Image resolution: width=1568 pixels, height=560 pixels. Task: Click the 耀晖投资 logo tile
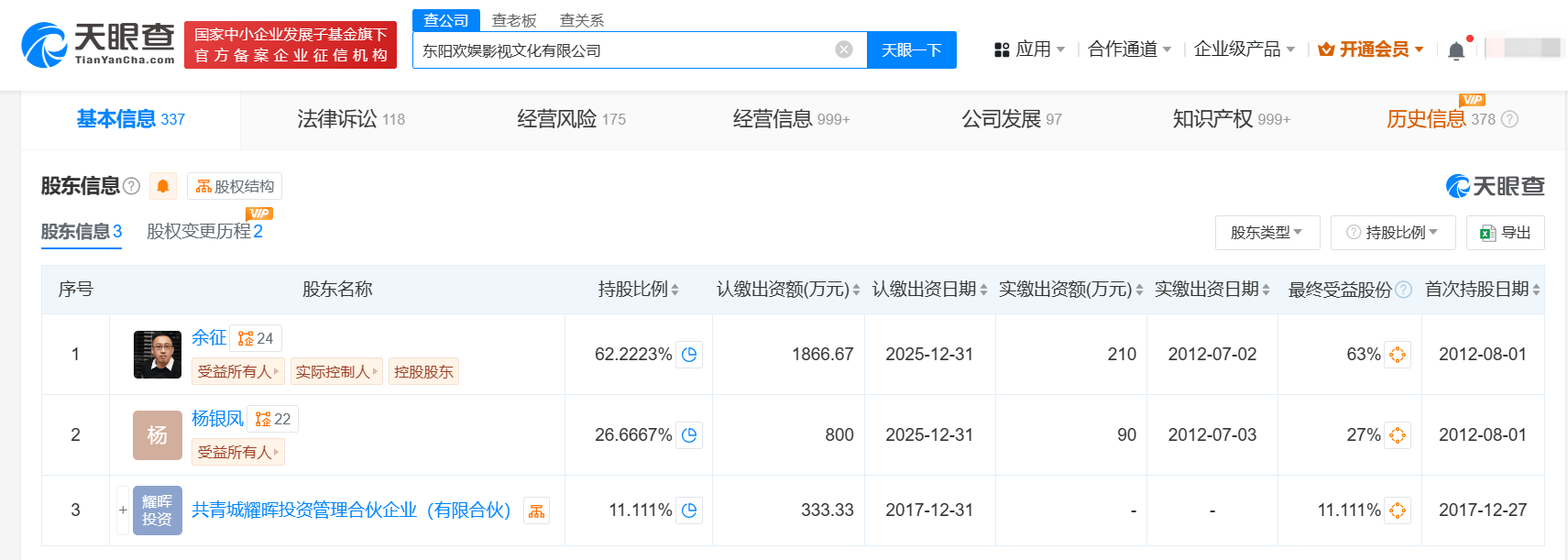pos(158,511)
